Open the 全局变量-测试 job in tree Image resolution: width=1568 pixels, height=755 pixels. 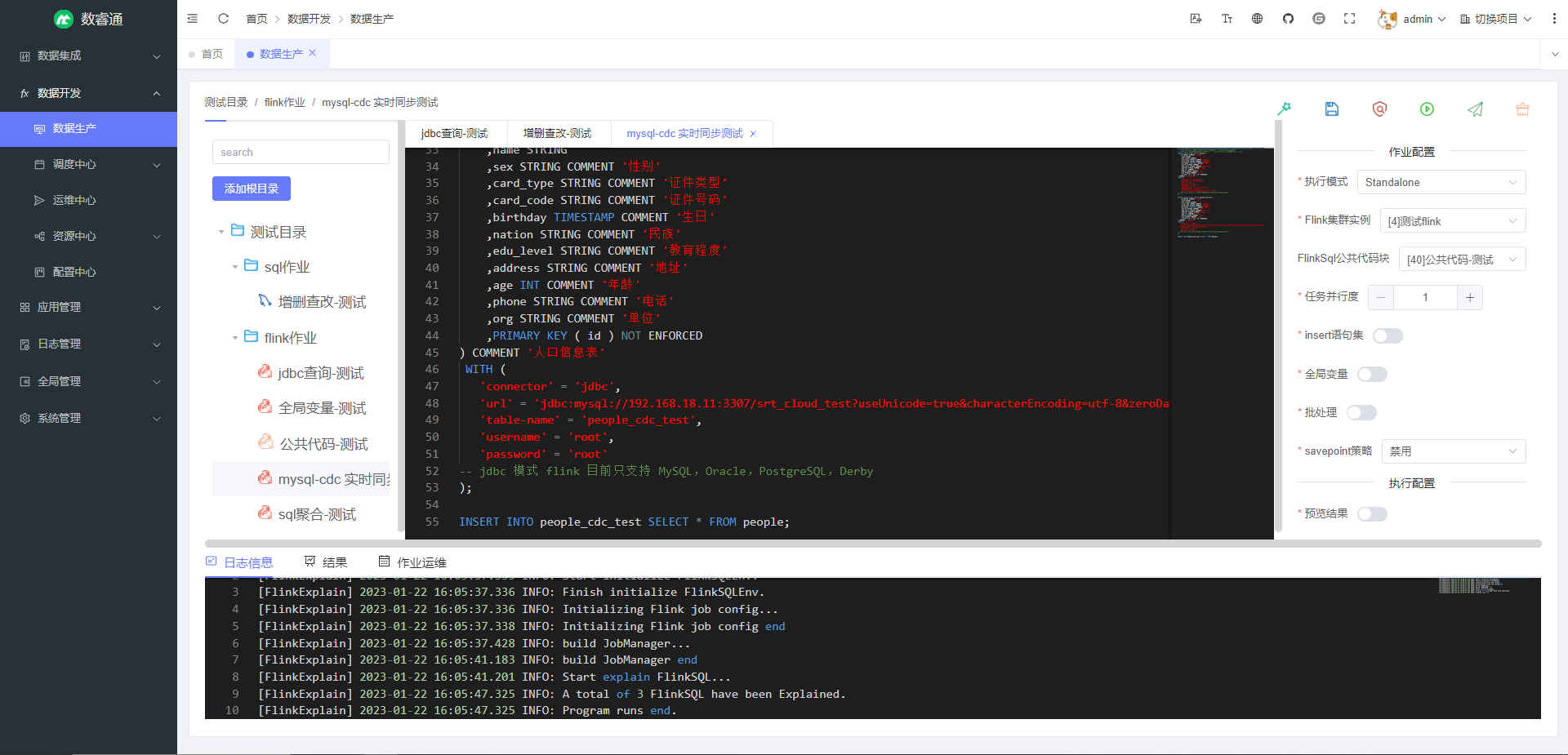coord(322,408)
